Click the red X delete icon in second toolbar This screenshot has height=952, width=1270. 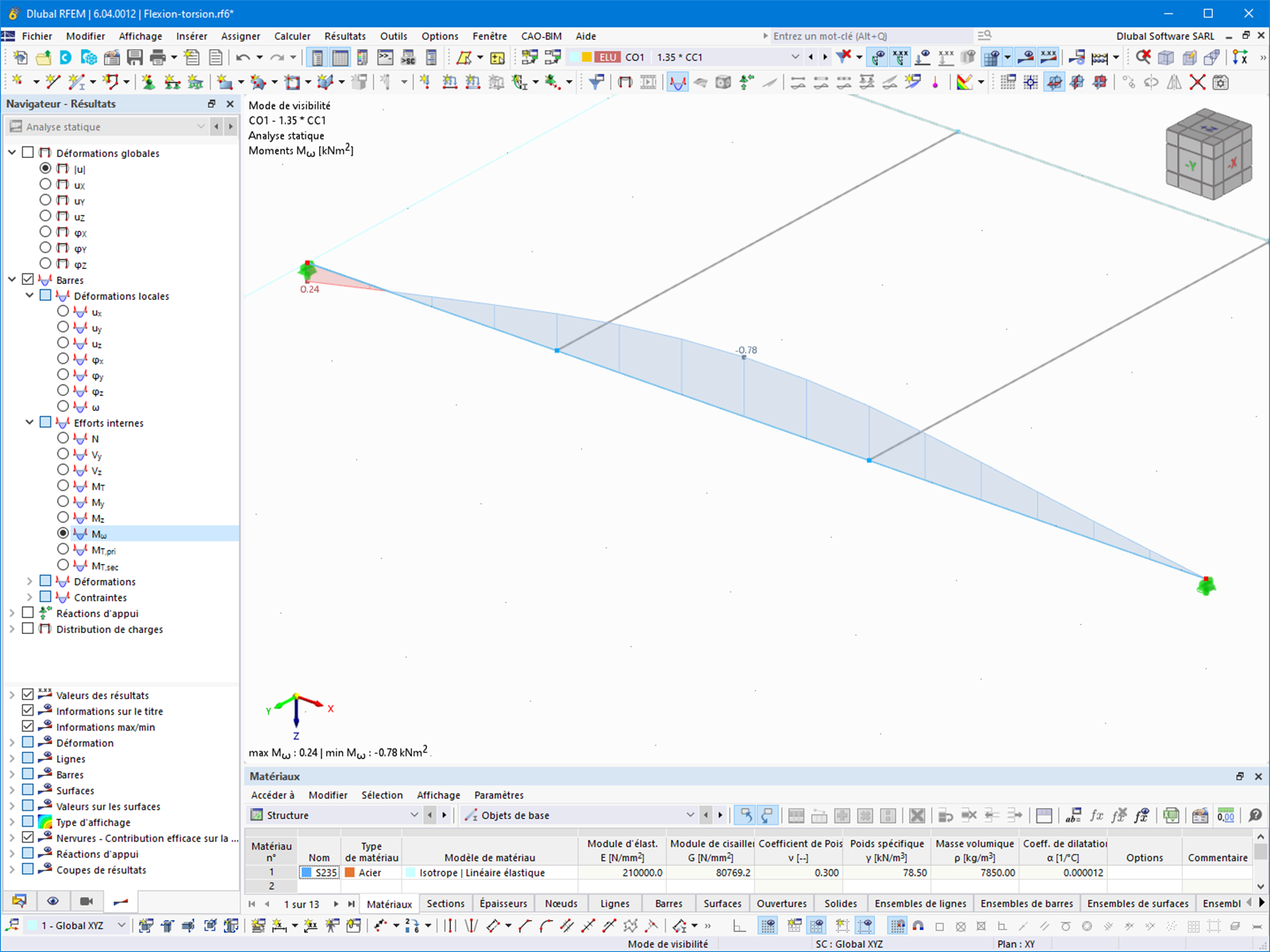1197,82
